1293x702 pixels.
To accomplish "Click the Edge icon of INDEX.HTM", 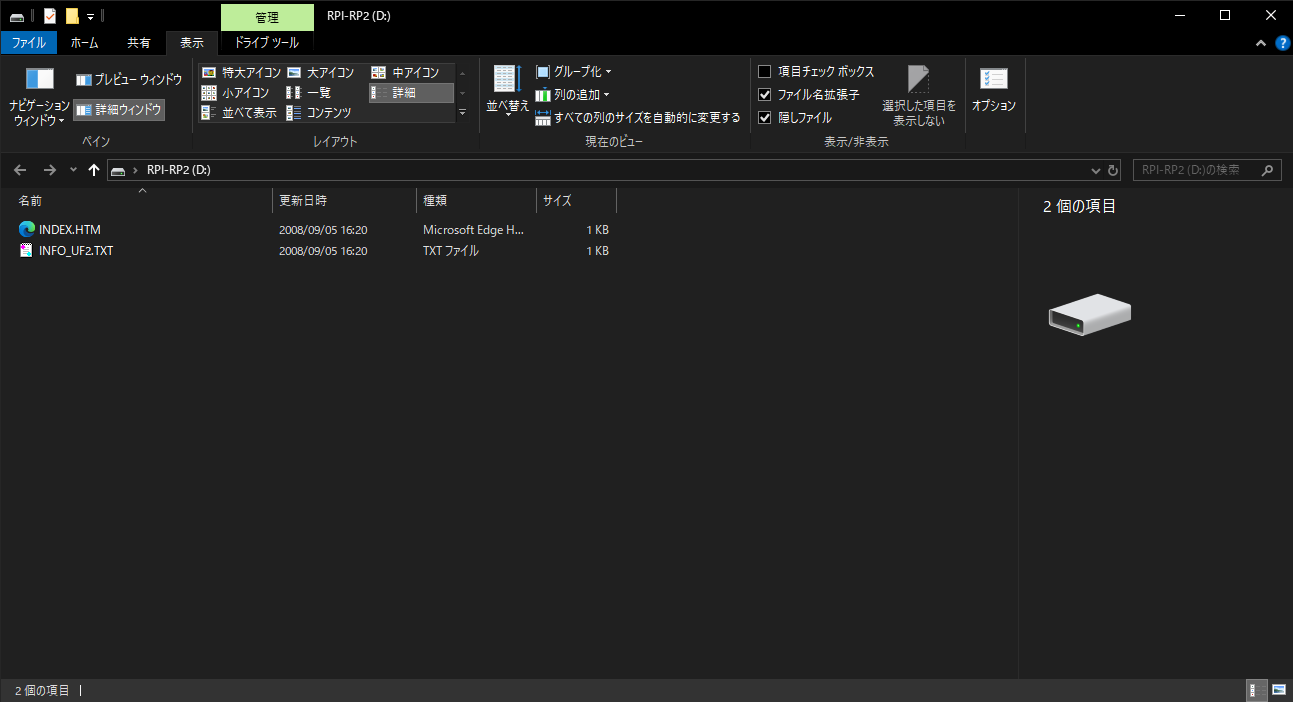I will 27,230.
